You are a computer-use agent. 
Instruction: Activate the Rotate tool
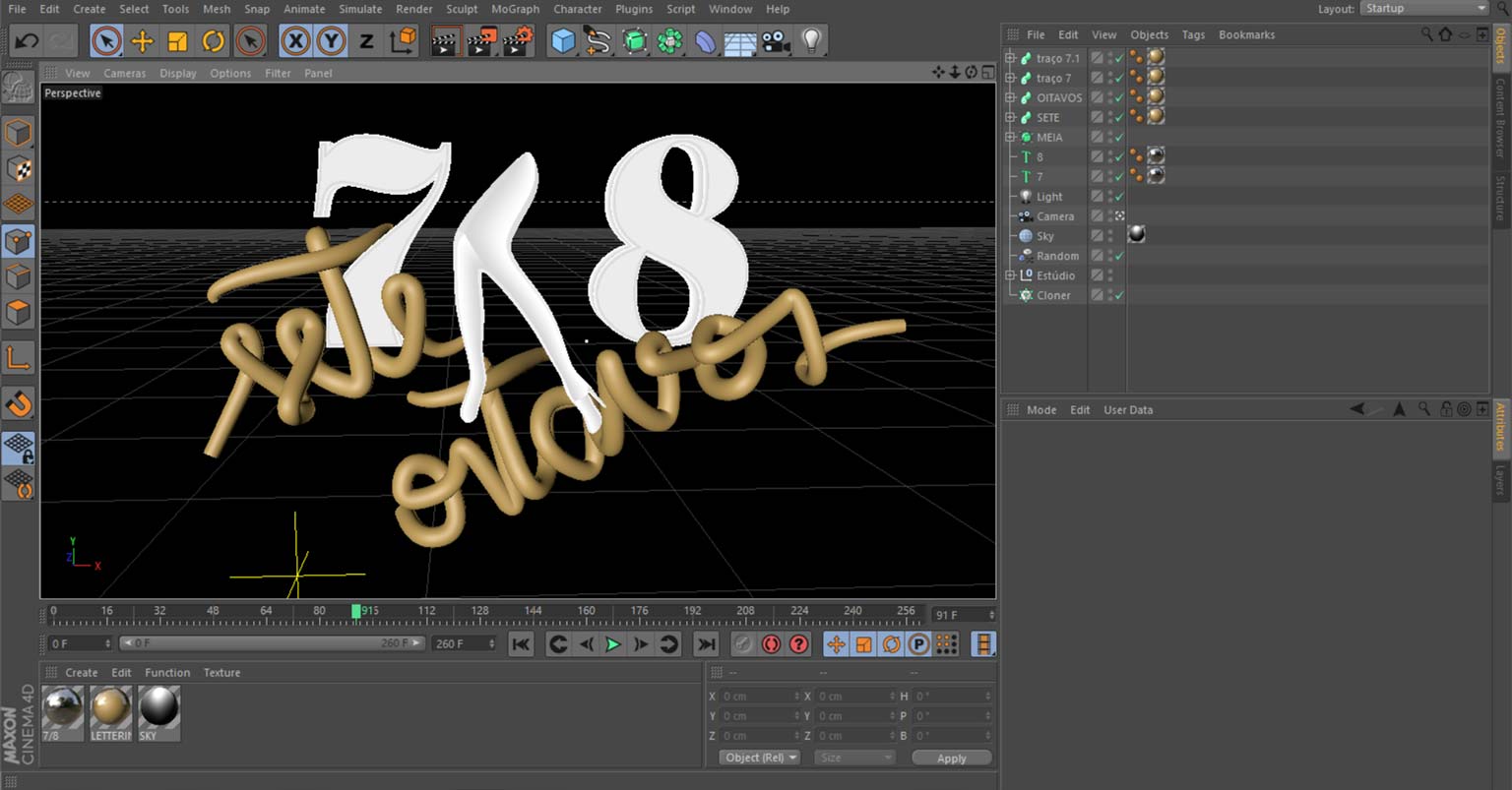coord(213,41)
